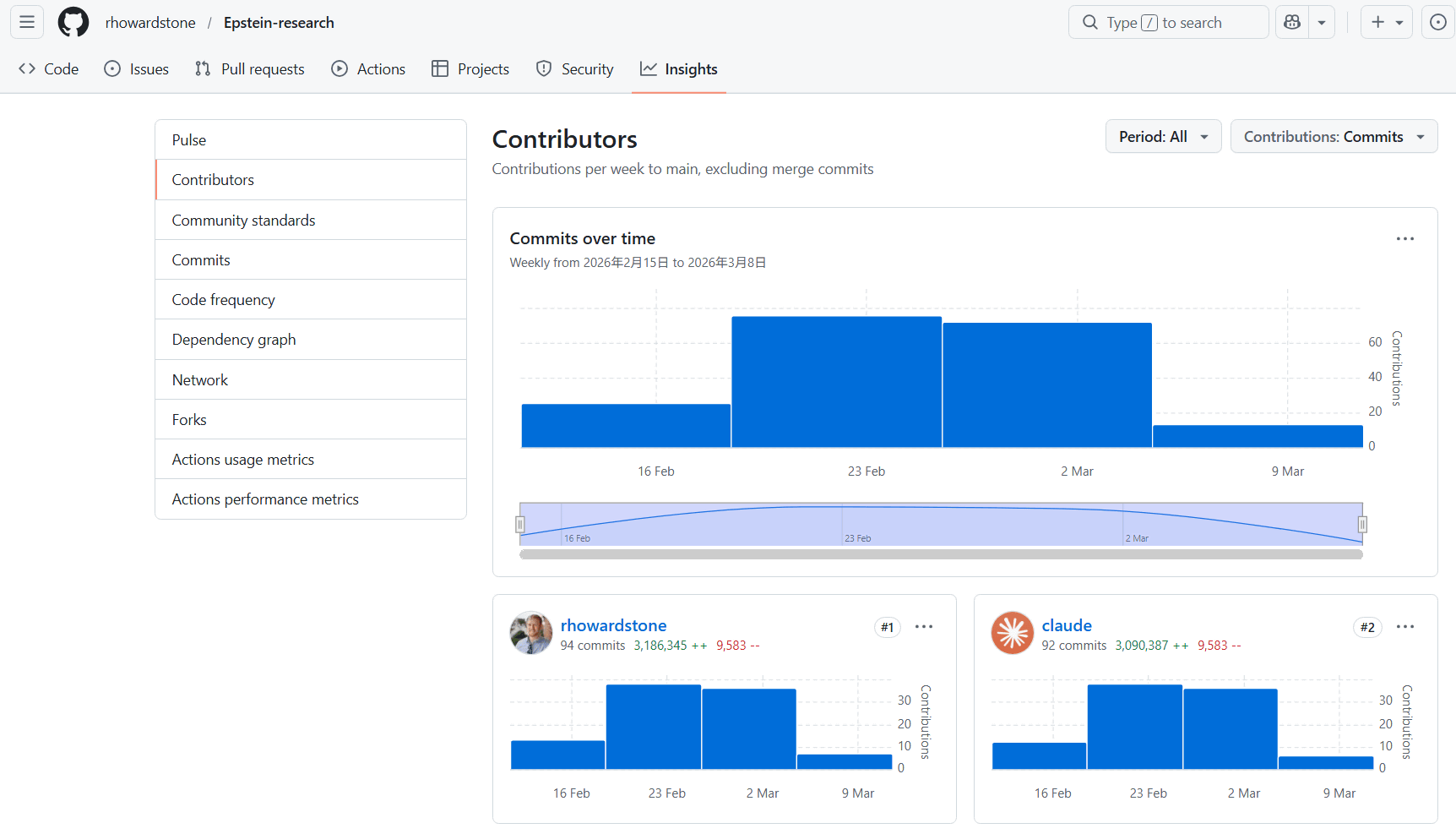1456x834 pixels.
Task: Expand the Period: All dropdown
Action: (1163, 137)
